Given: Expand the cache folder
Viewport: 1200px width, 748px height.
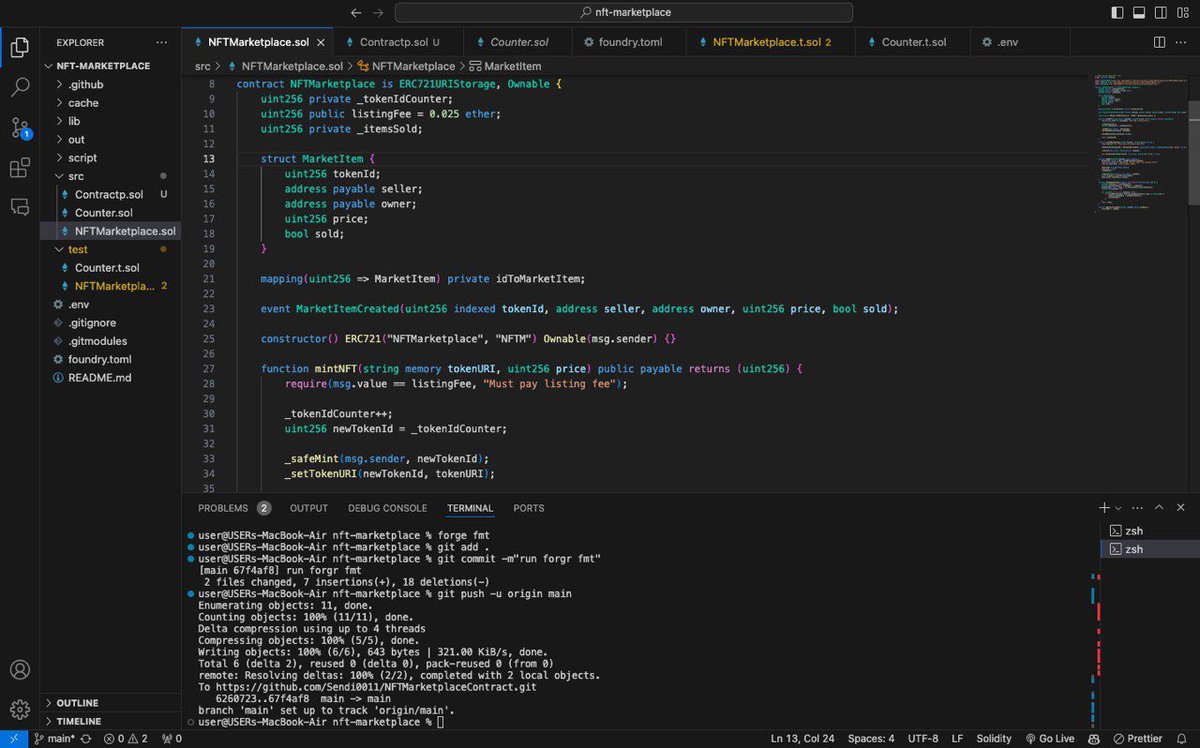Looking at the screenshot, I should pyautogui.click(x=83, y=103).
